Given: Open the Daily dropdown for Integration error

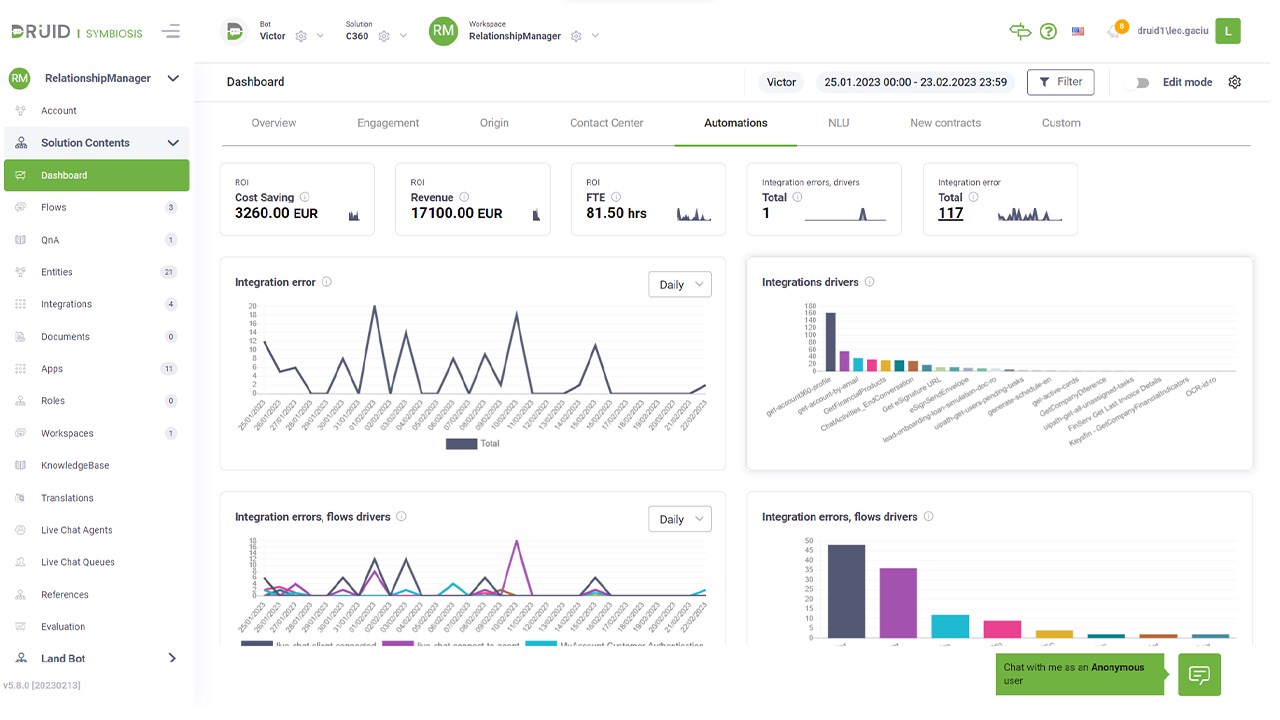Looking at the screenshot, I should 680,284.
